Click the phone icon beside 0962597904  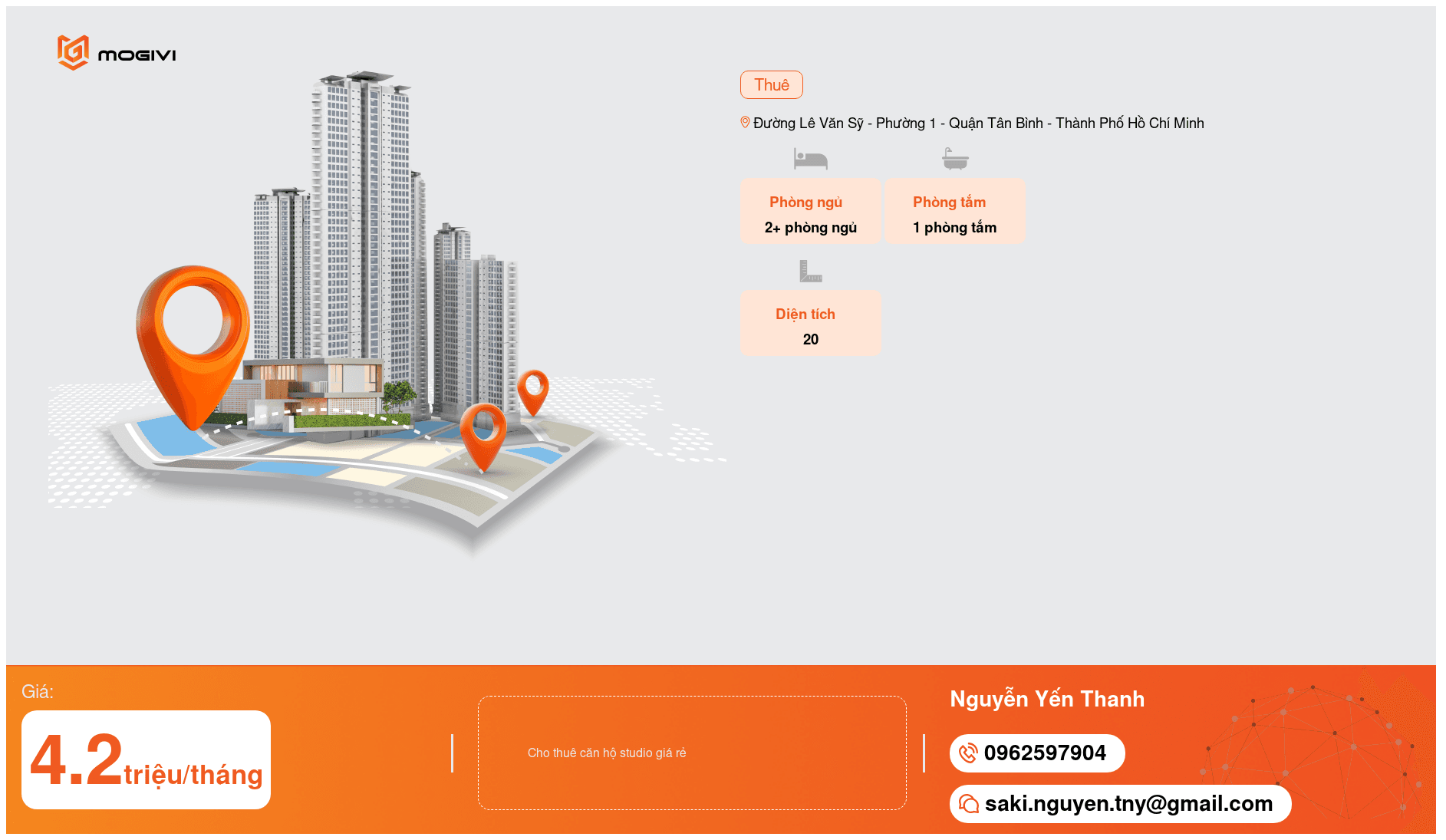pyautogui.click(x=968, y=753)
